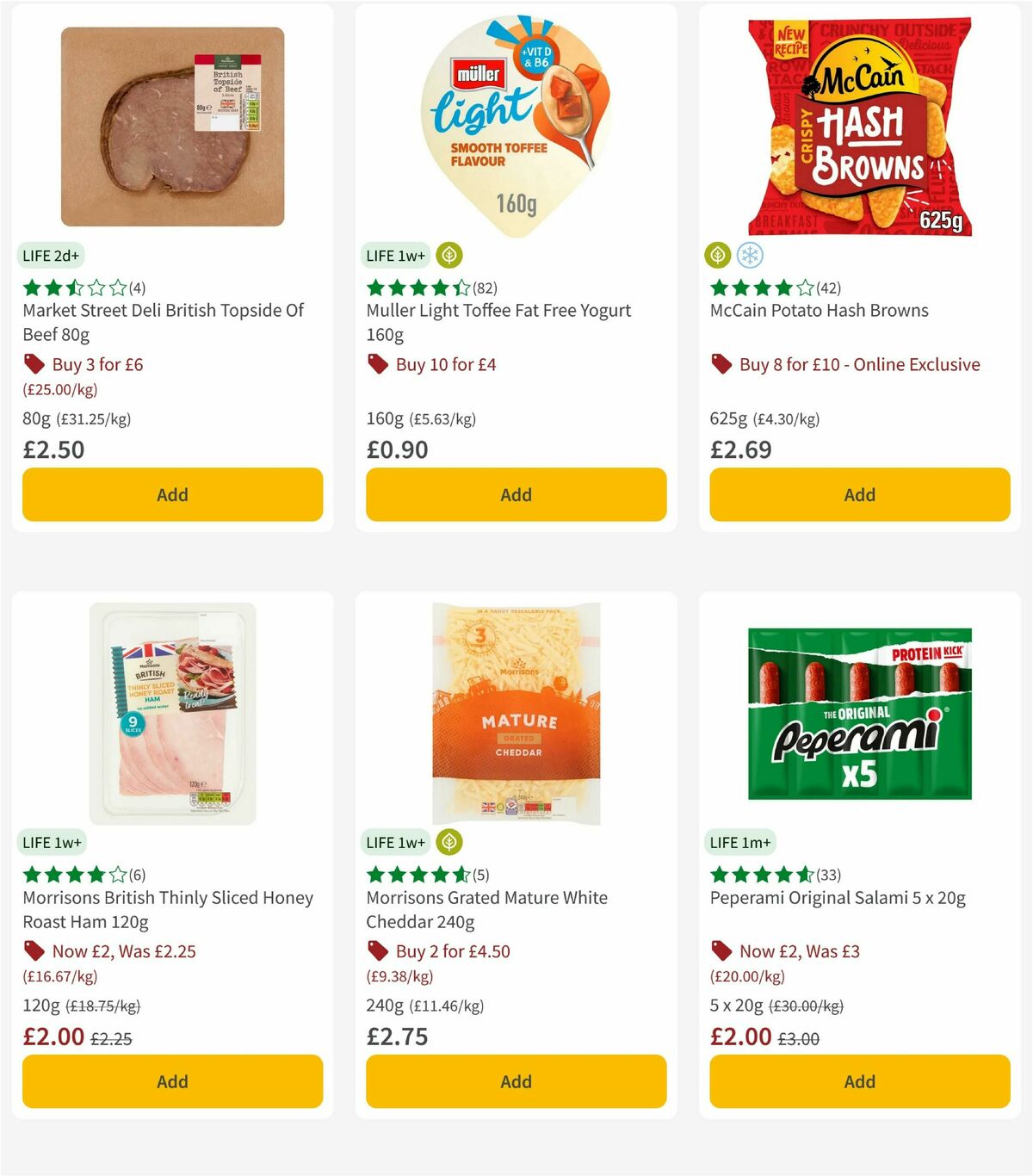Click the red tag icon on 'Buy 8 for £10'
1033x1176 pixels.
(x=721, y=365)
